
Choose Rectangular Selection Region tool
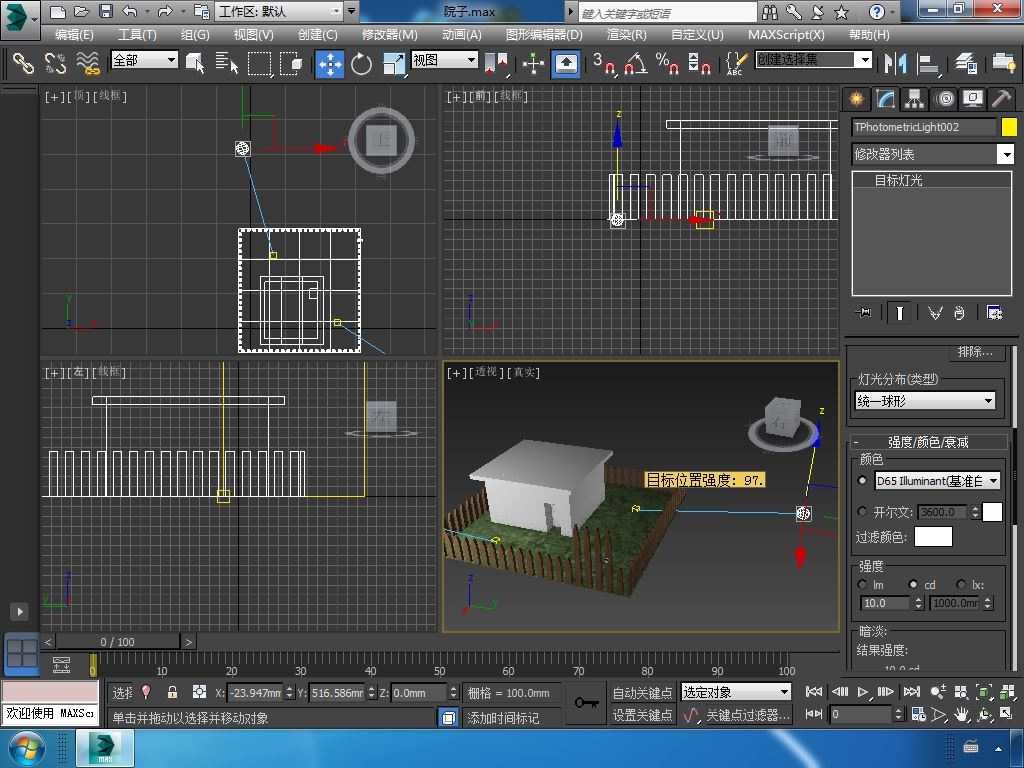click(x=259, y=63)
